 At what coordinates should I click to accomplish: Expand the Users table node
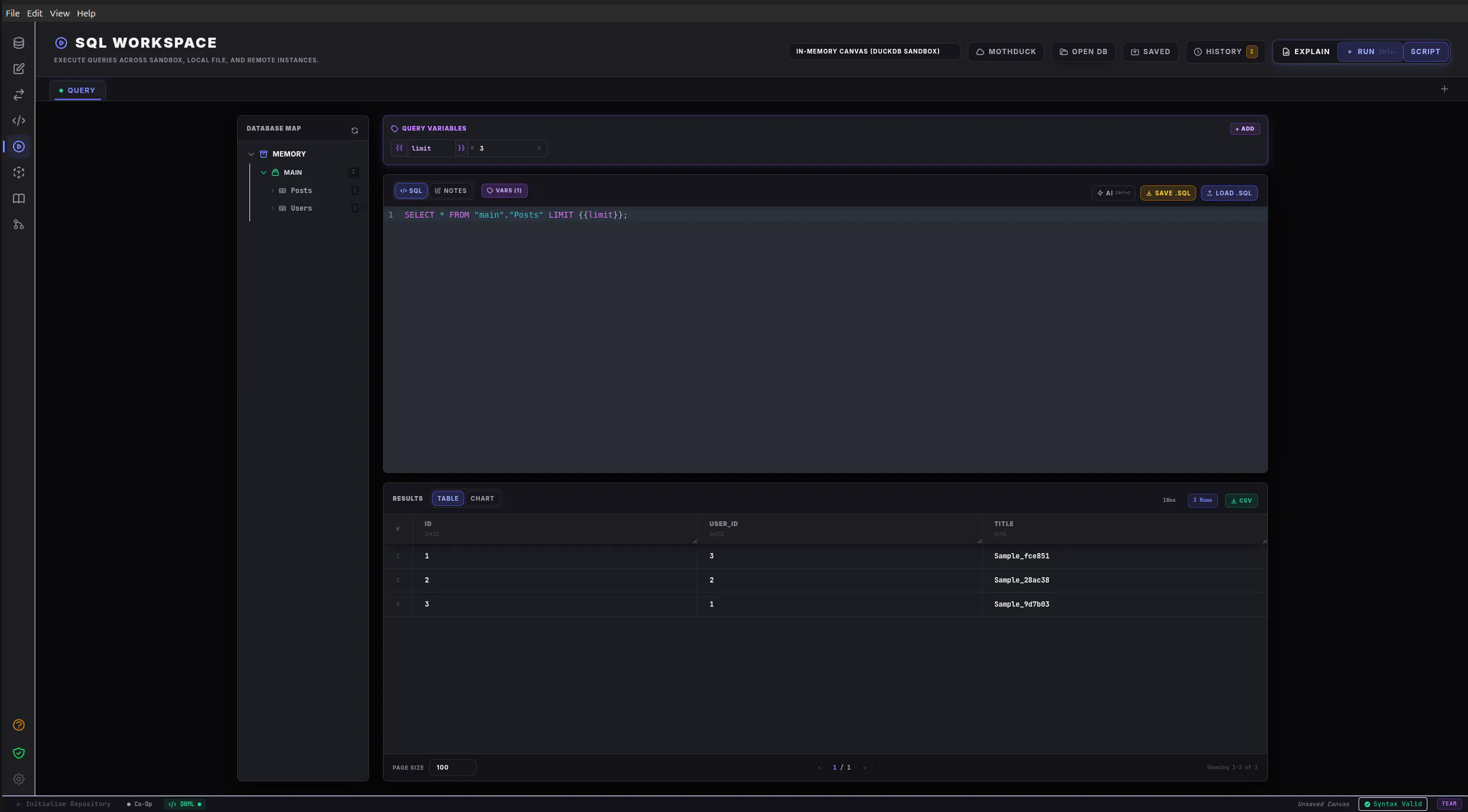[x=272, y=208]
